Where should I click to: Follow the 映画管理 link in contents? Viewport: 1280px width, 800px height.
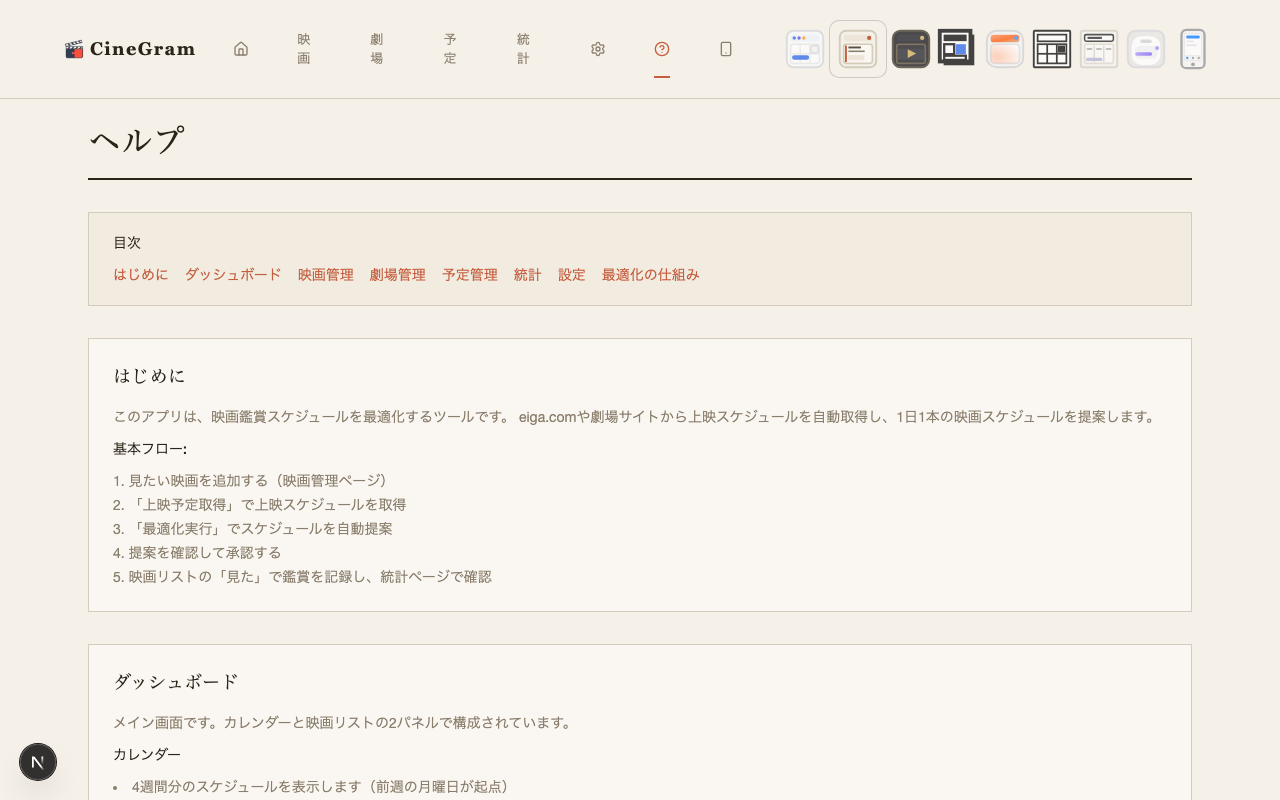tap(326, 275)
